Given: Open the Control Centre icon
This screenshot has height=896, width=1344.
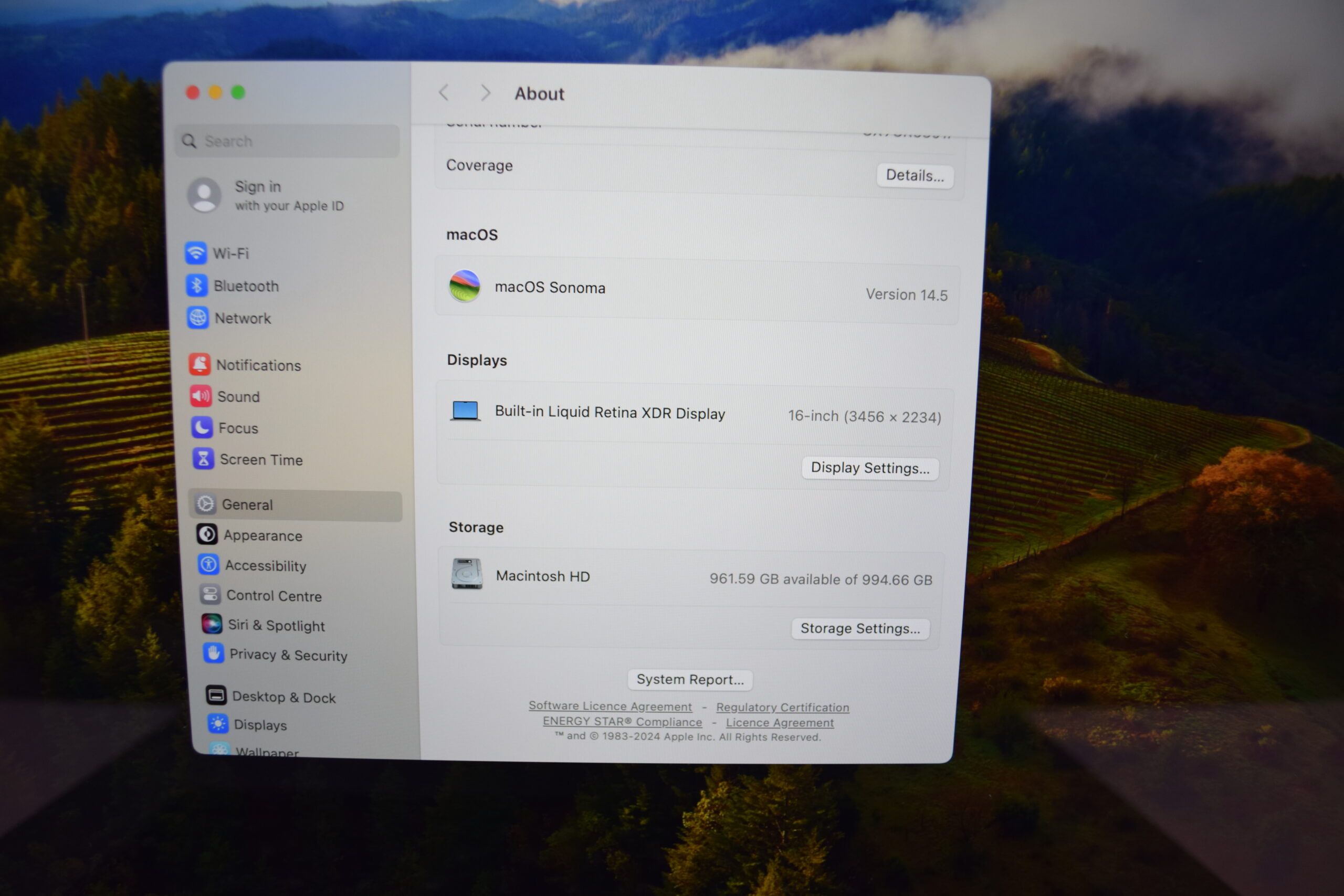Looking at the screenshot, I should pos(209,594).
